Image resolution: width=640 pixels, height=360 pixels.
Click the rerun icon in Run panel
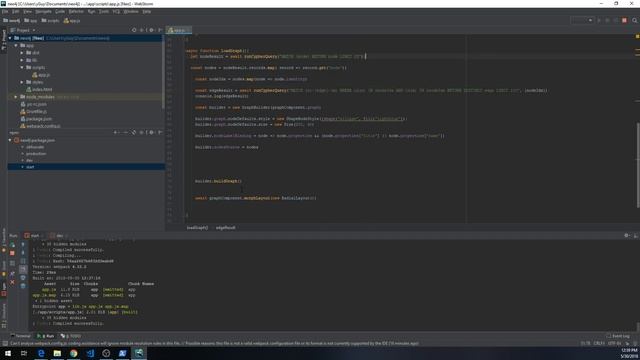pyautogui.click(x=12, y=245)
